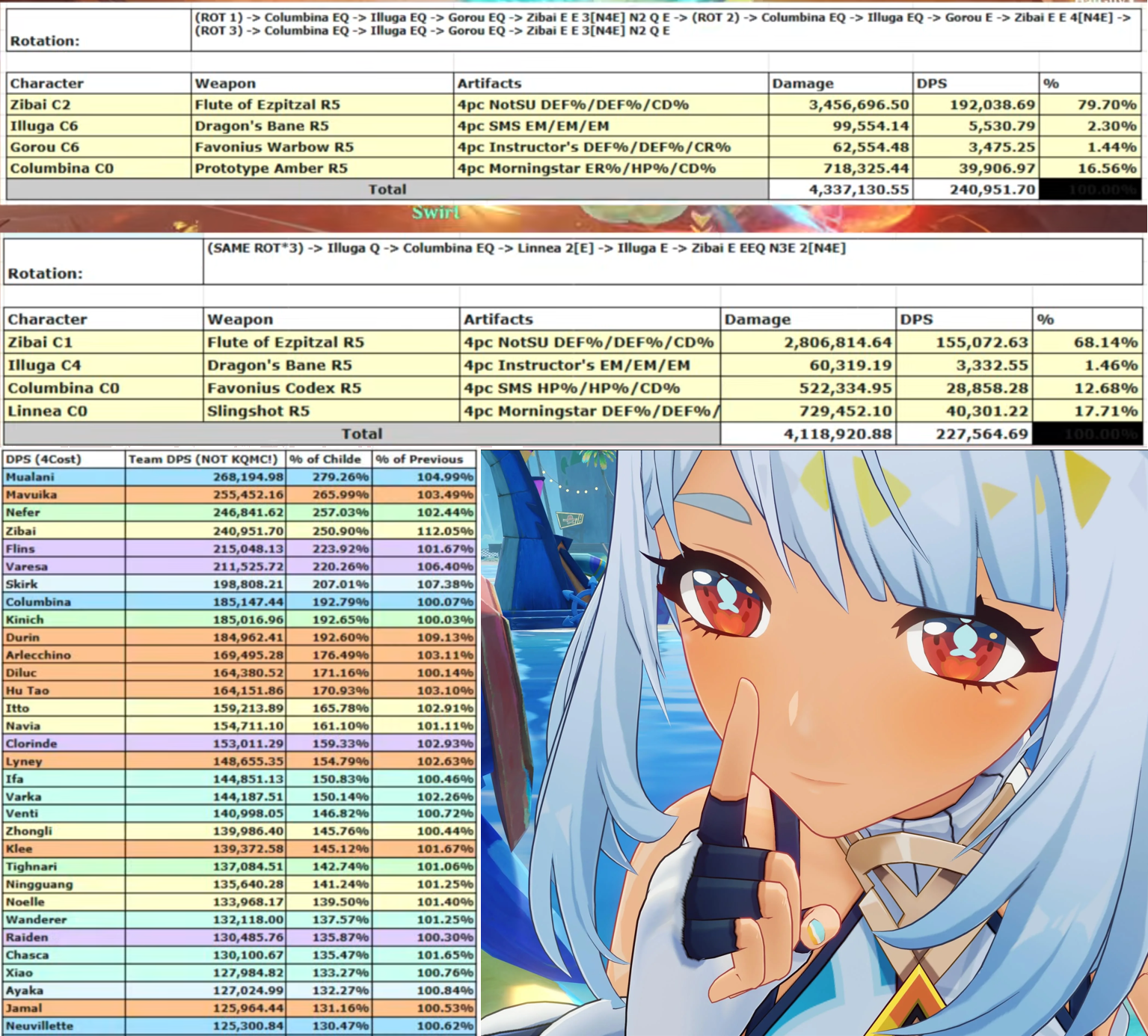
Task: Select the damage value "3,456,696.50"
Action: pos(841,105)
